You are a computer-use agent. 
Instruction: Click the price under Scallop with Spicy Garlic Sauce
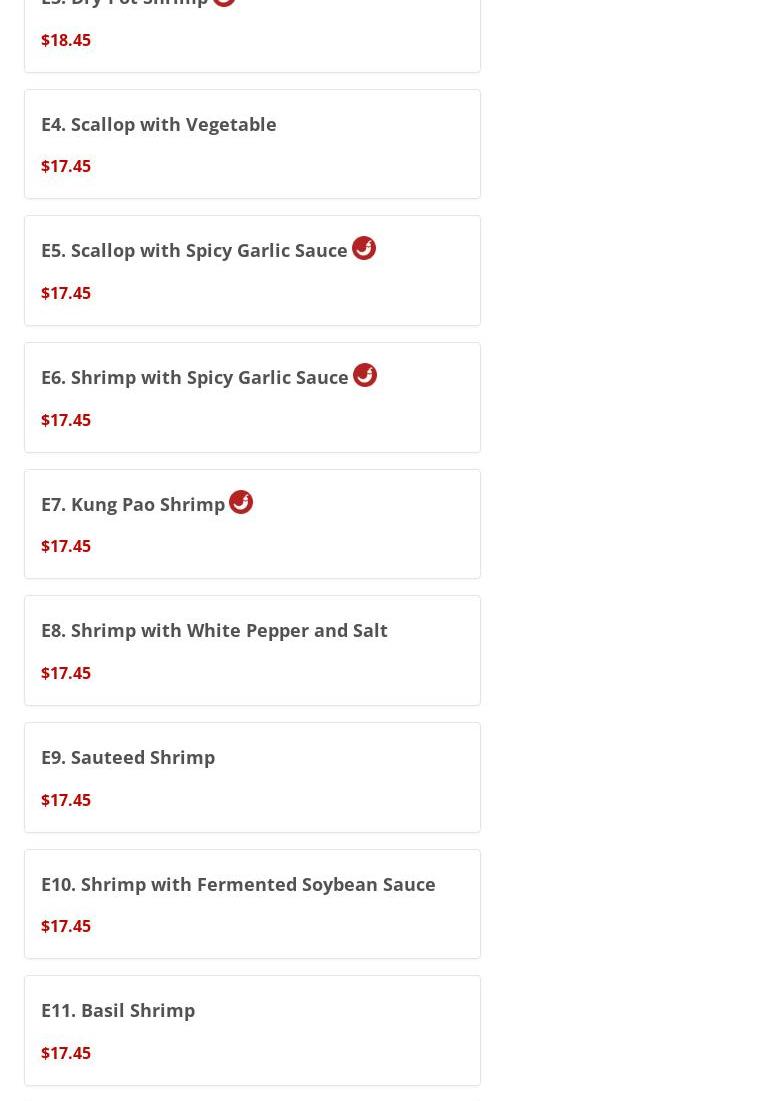coord(66,293)
